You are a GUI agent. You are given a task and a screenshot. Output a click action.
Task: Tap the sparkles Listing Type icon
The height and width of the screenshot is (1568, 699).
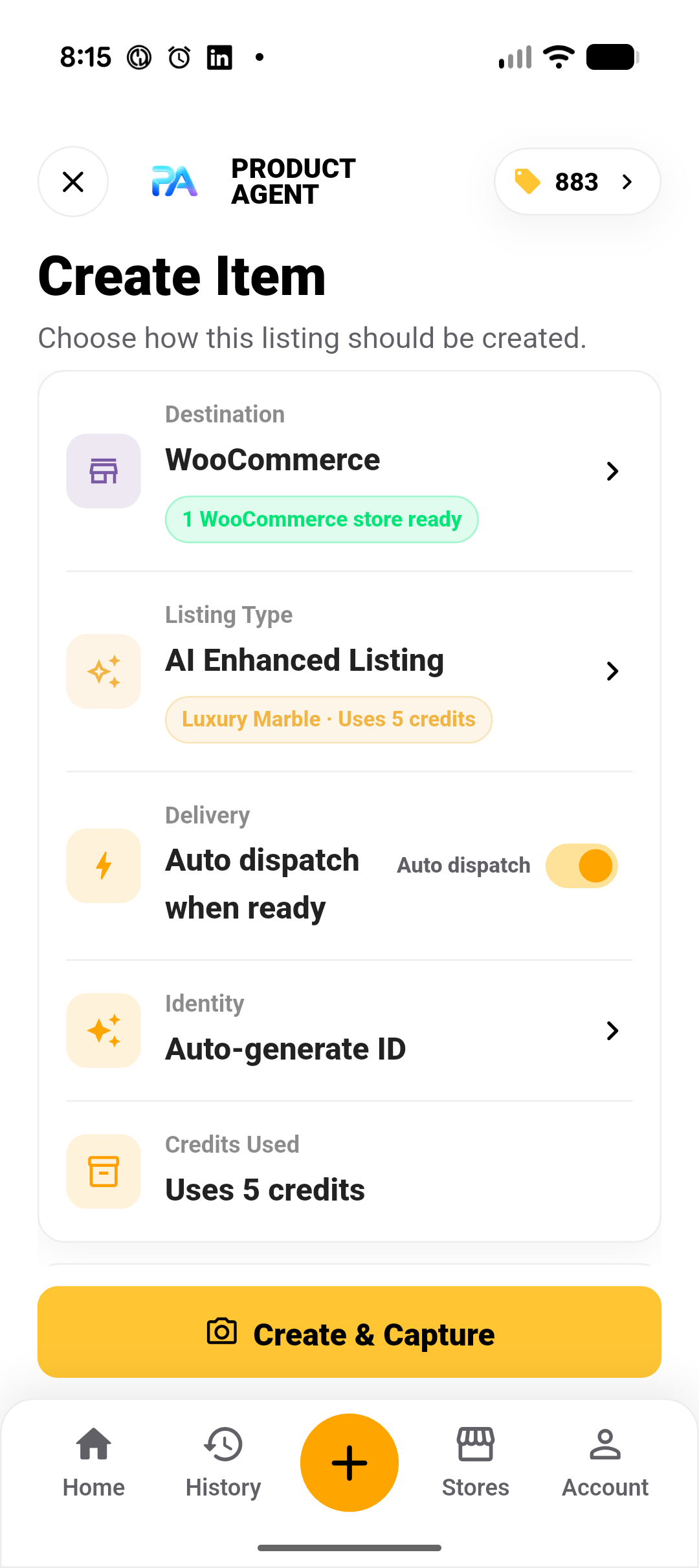coord(104,671)
